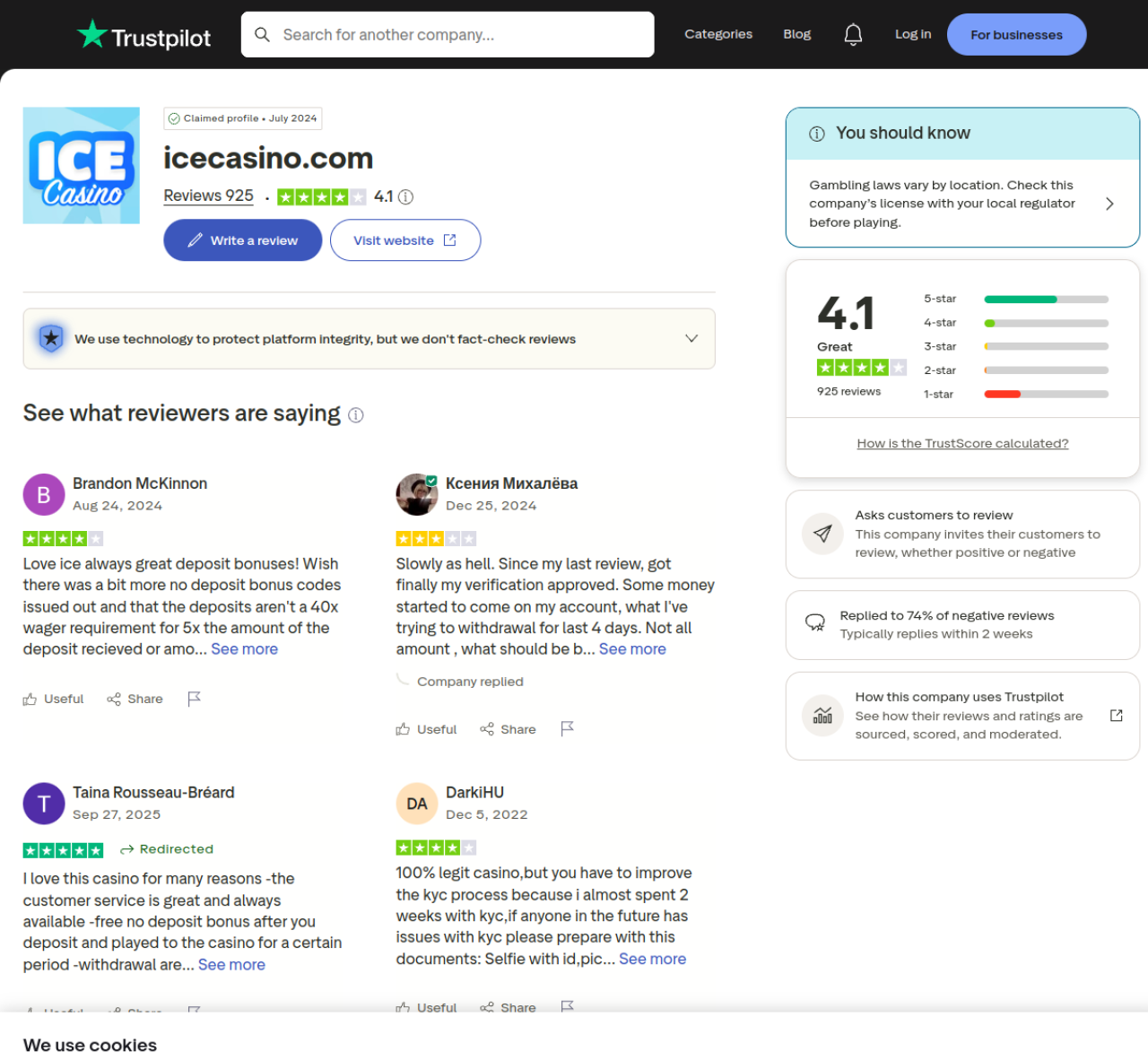Viewport: 1148px width, 1052px height.
Task: Click Log in
Action: pos(913,34)
